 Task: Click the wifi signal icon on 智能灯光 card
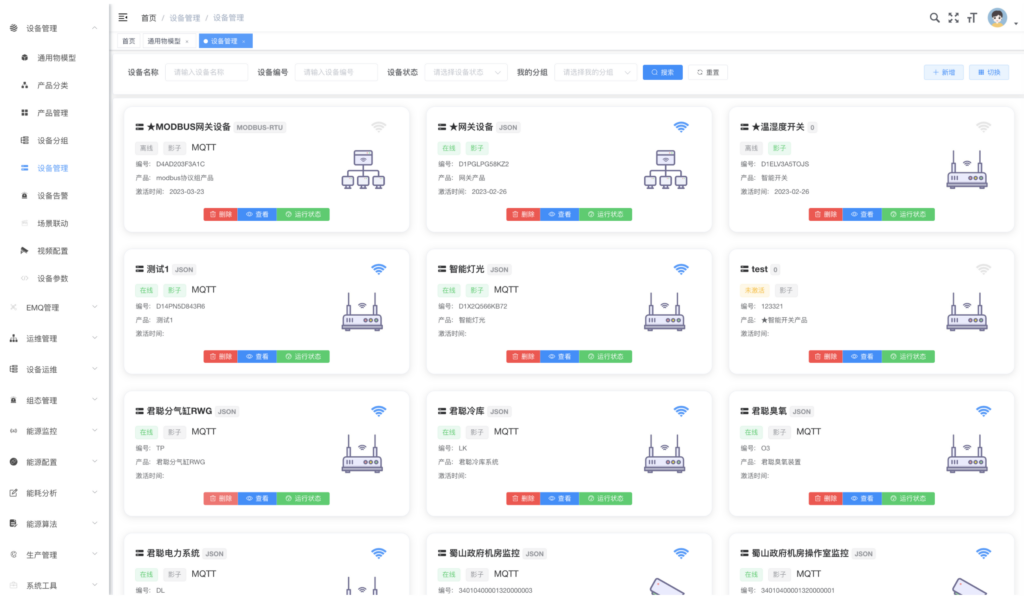pyautogui.click(x=681, y=269)
